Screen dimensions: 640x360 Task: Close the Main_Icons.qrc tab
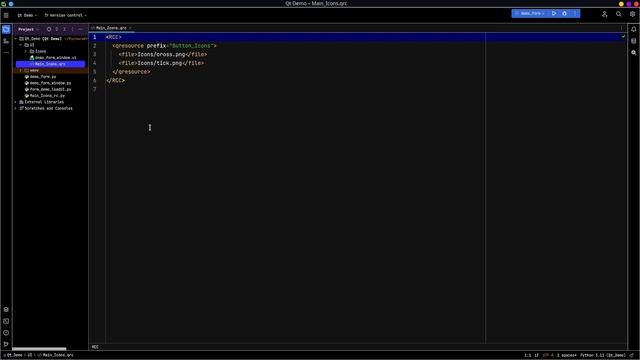(x=130, y=28)
